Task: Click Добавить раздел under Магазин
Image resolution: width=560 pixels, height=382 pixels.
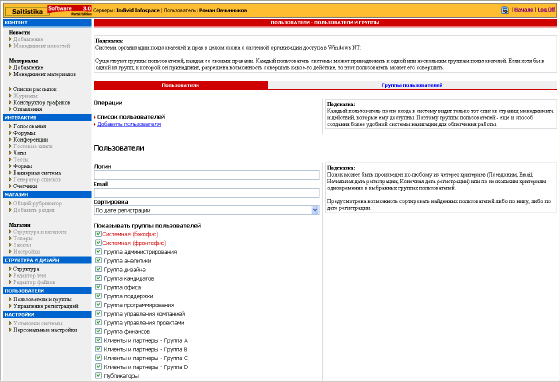Action: tap(34, 210)
